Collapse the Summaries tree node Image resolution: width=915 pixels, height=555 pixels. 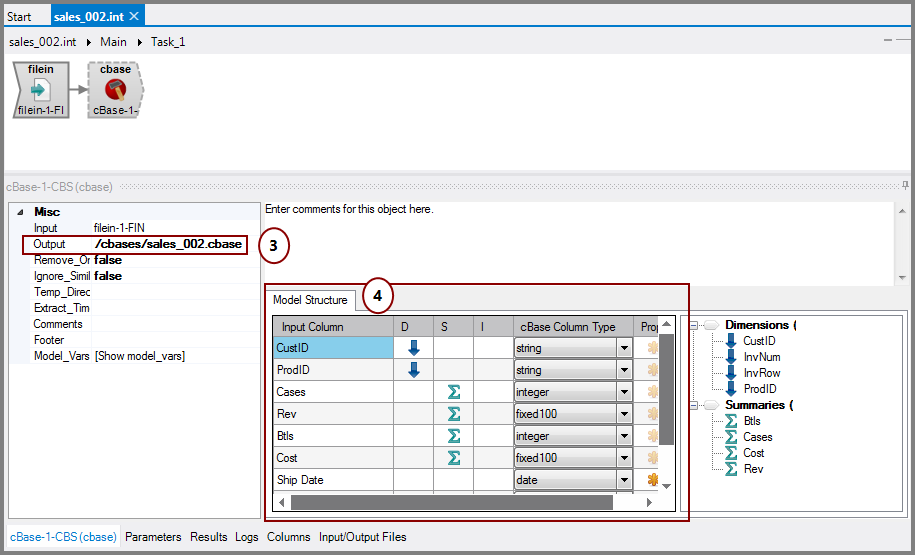tap(693, 405)
